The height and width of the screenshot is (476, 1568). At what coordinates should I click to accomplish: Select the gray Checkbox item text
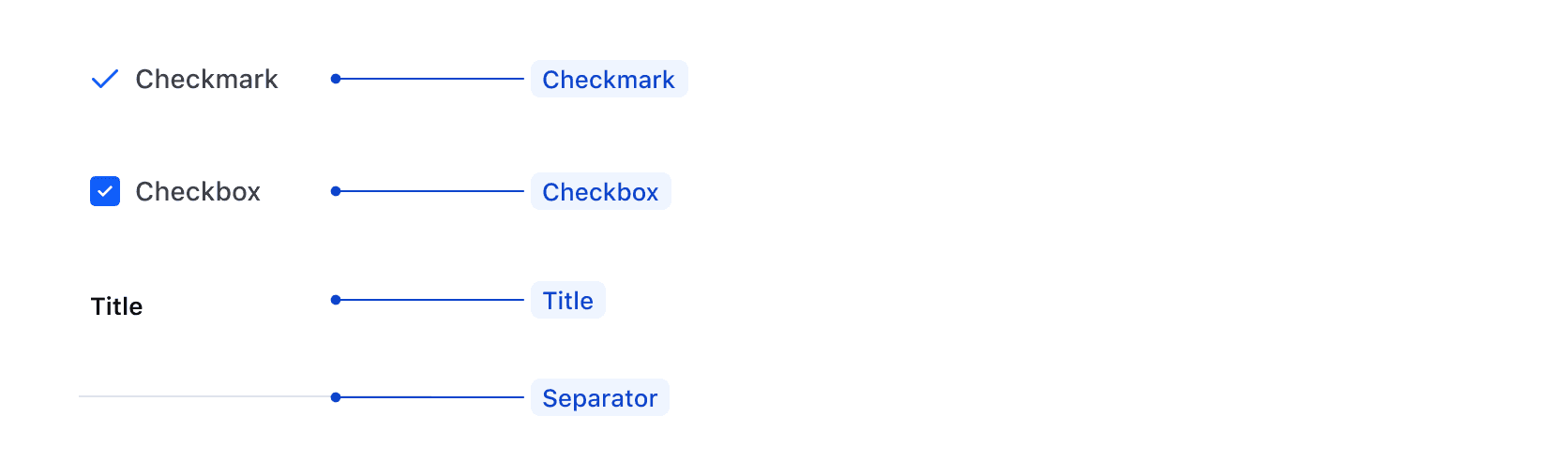click(x=198, y=192)
